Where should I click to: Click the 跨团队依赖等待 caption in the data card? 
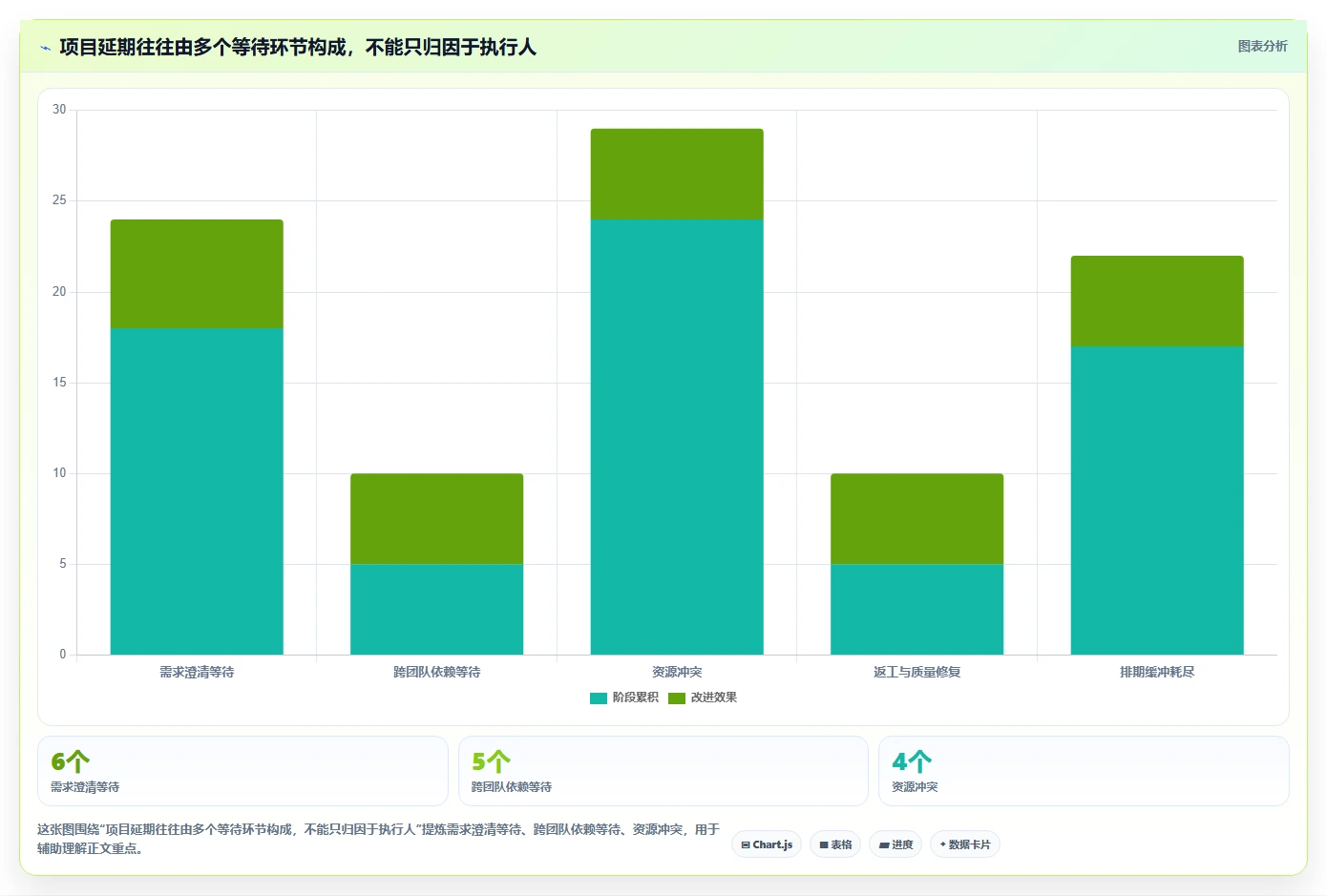coord(512,787)
